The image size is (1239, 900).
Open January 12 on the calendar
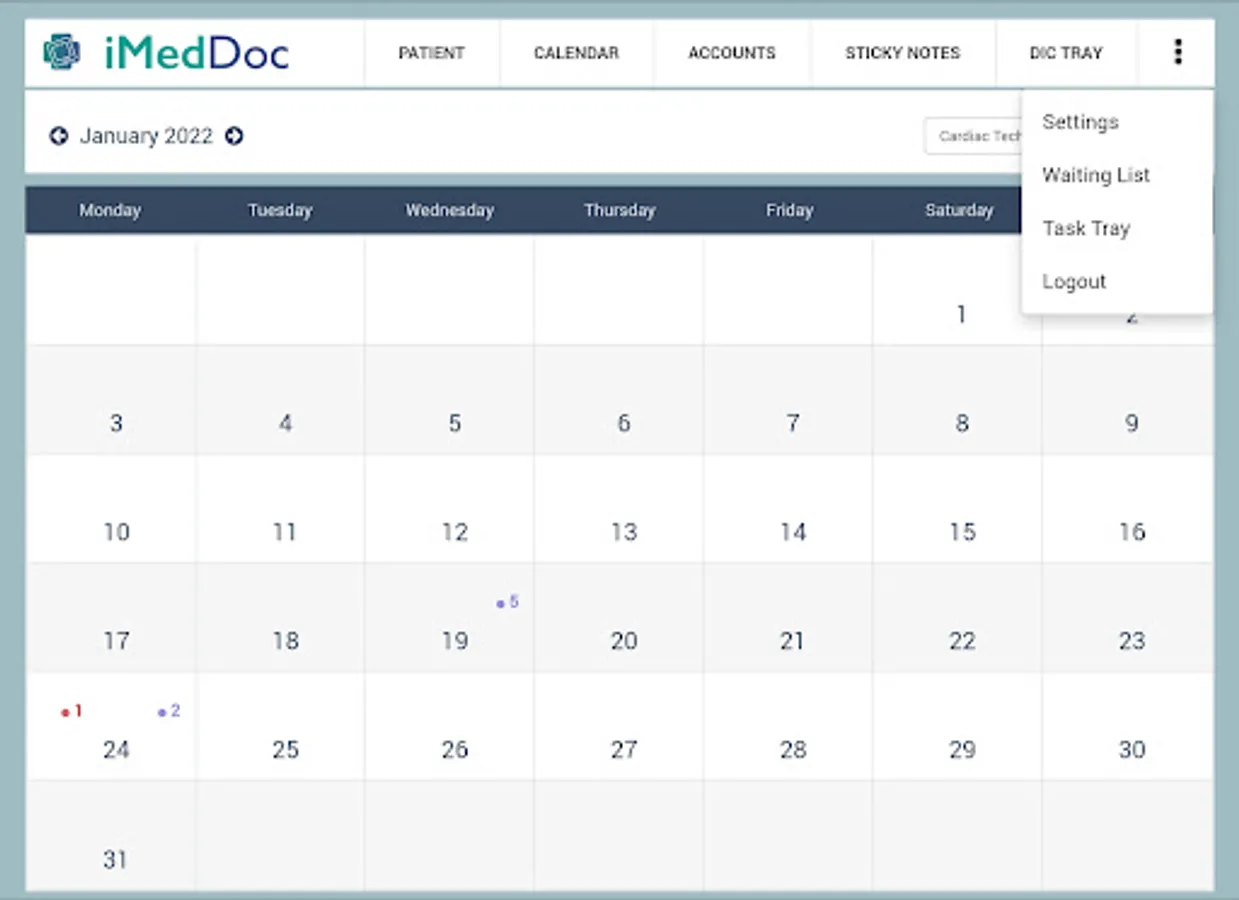point(449,509)
